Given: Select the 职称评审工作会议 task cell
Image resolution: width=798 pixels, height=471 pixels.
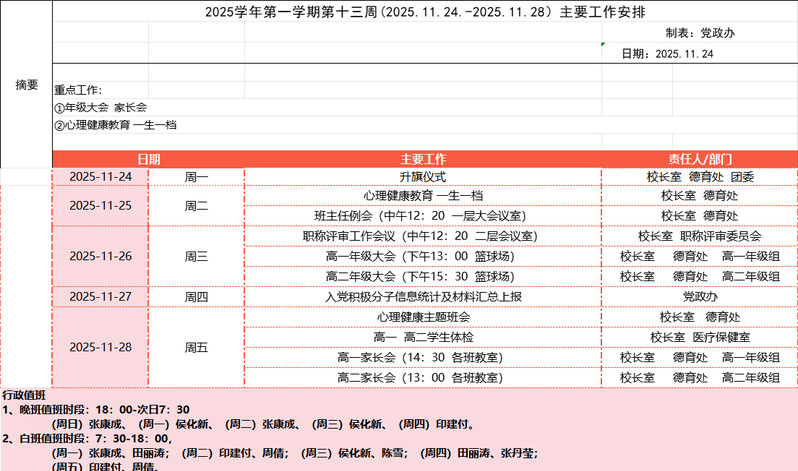Looking at the screenshot, I should (422, 236).
